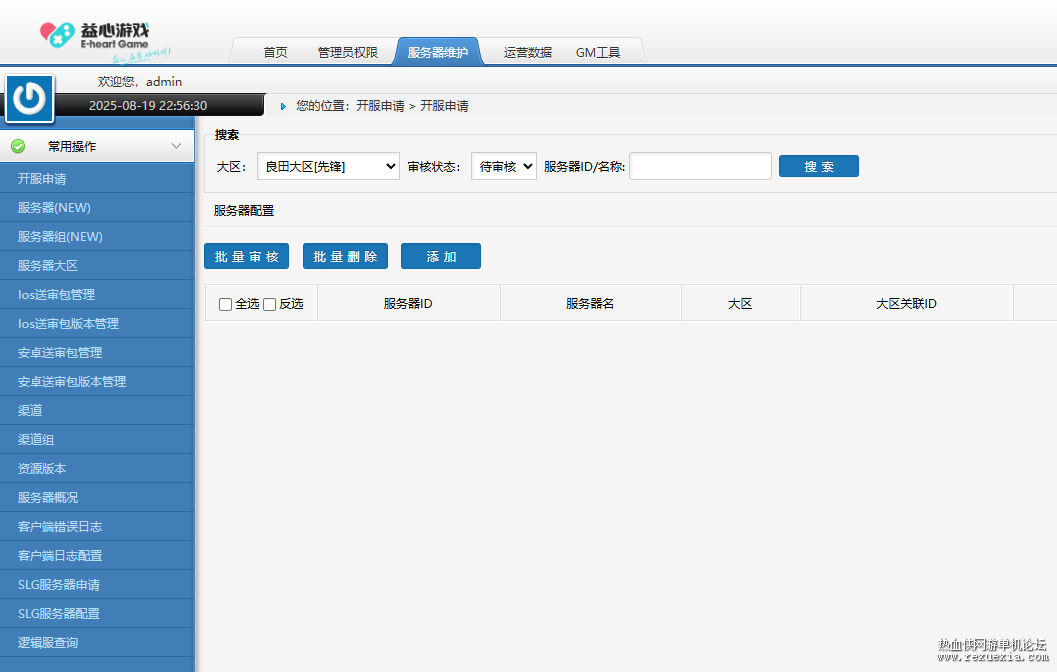Open Ios送审包版本管理 in the sidebar
The width and height of the screenshot is (1057, 672).
pyautogui.click(x=97, y=324)
